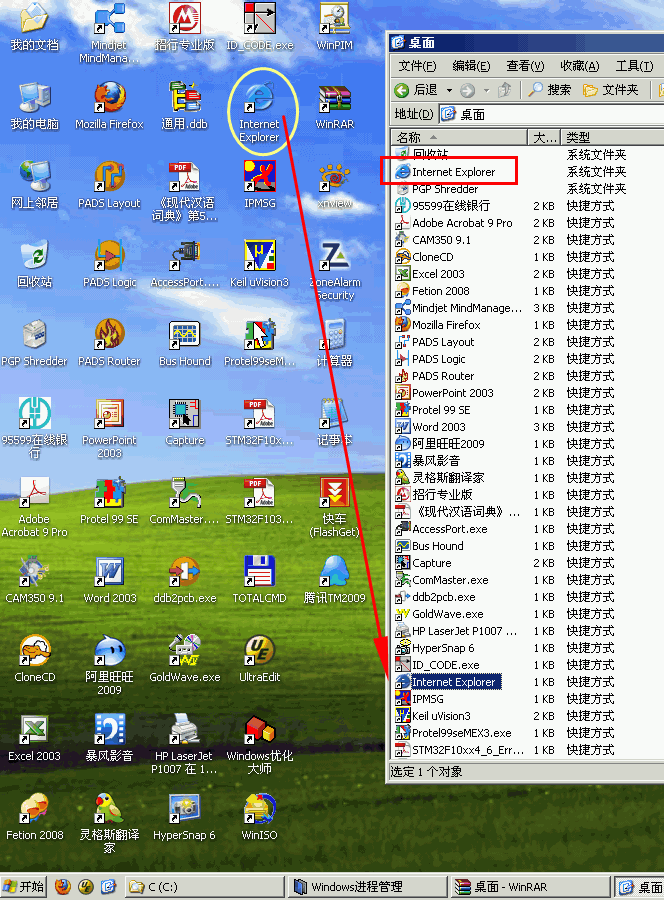Select the CloneCD desktop icon
Screen dimensions: 664x900
(x=34, y=660)
